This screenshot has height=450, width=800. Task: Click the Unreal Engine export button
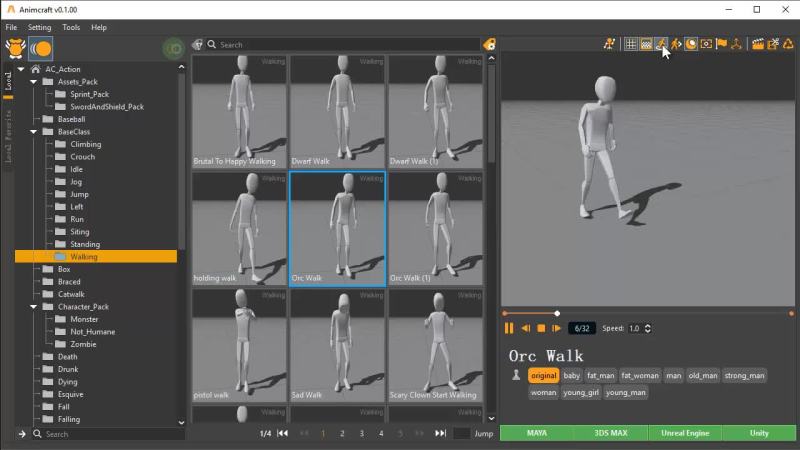(x=685, y=433)
